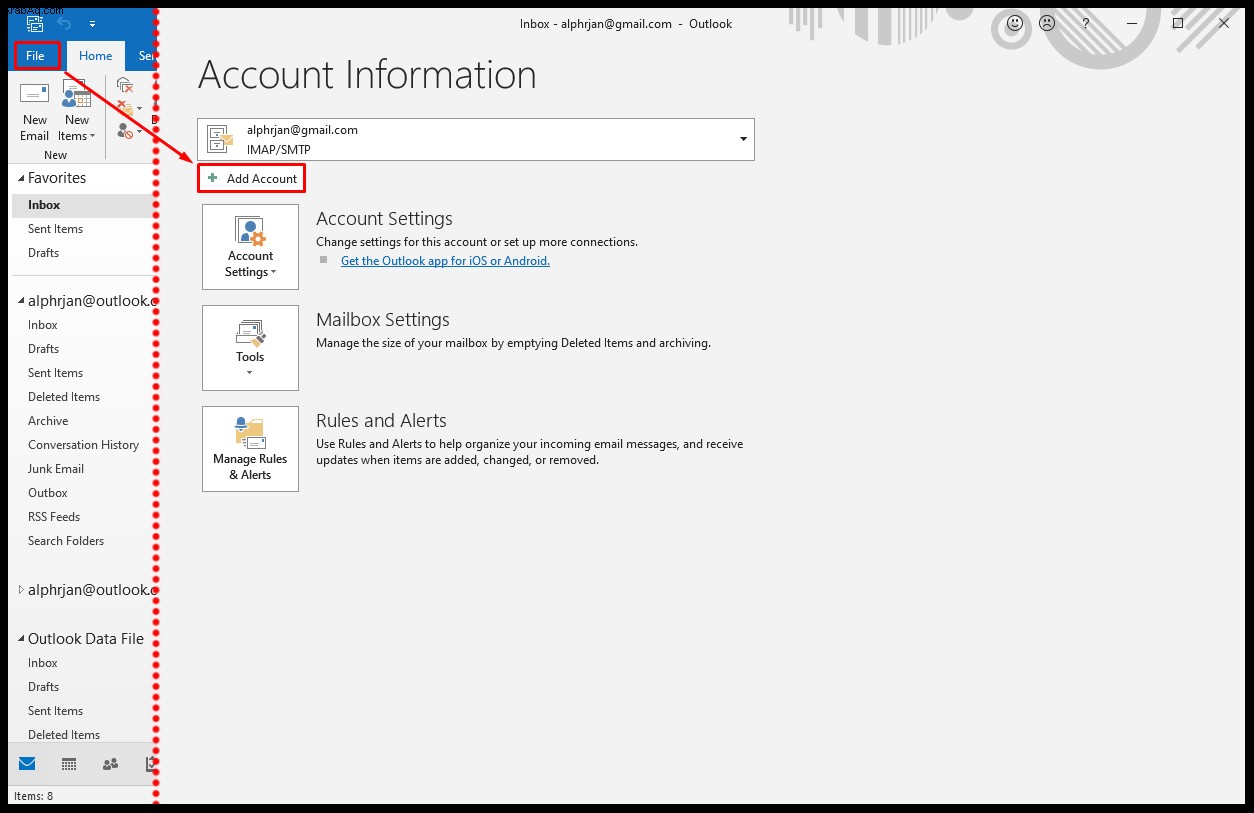The image size is (1254, 813).
Task: Open the Junk dropdown in the ribbon
Action: (129, 131)
